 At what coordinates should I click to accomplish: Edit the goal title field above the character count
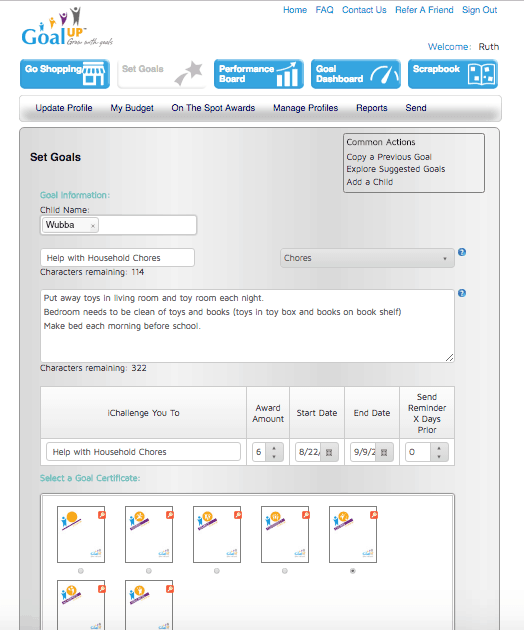point(117,258)
